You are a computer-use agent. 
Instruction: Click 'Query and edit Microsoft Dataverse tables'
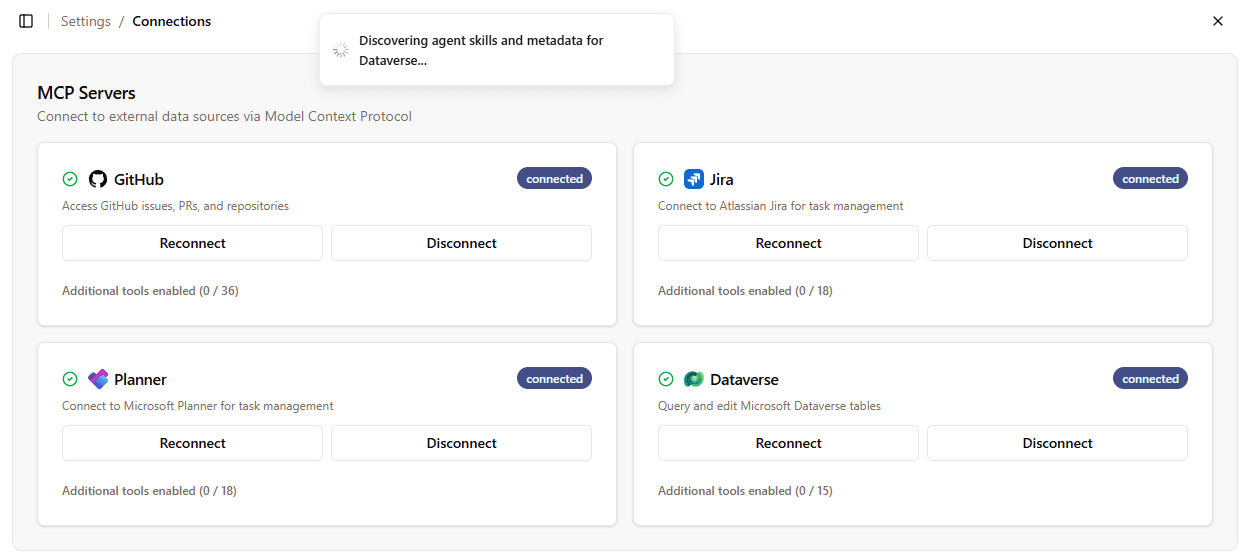[769, 406]
